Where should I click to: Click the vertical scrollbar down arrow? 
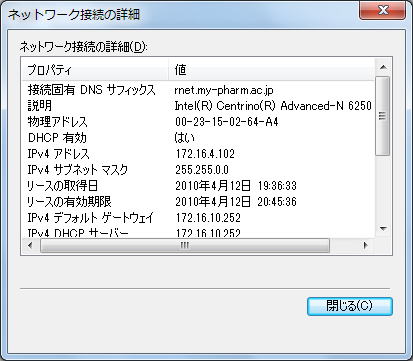click(x=383, y=229)
